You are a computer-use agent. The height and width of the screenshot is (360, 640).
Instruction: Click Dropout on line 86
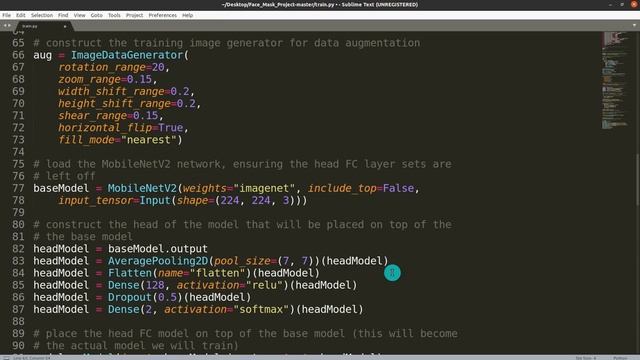point(130,298)
